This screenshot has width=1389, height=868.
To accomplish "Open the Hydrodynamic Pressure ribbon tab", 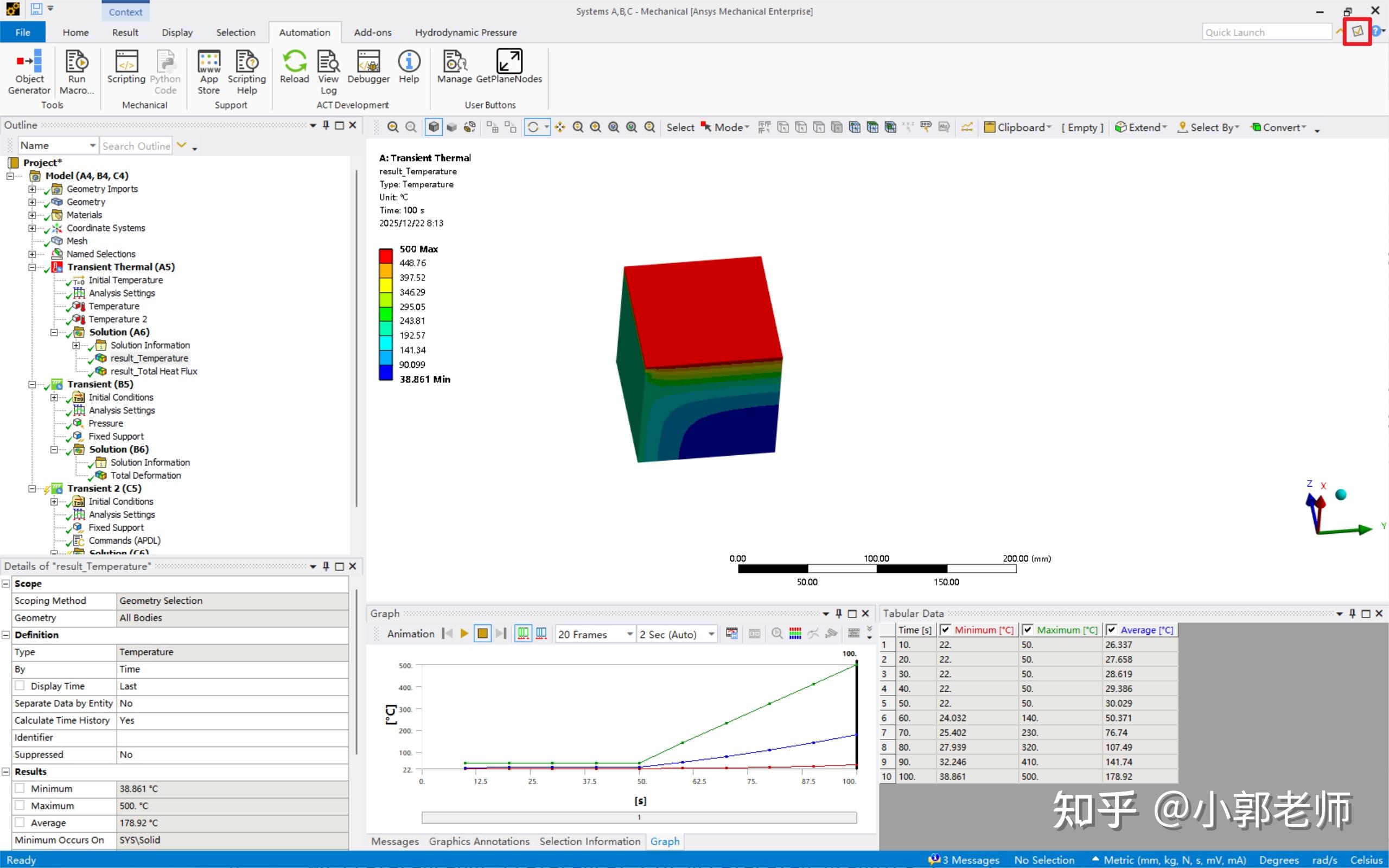I will coord(466,32).
